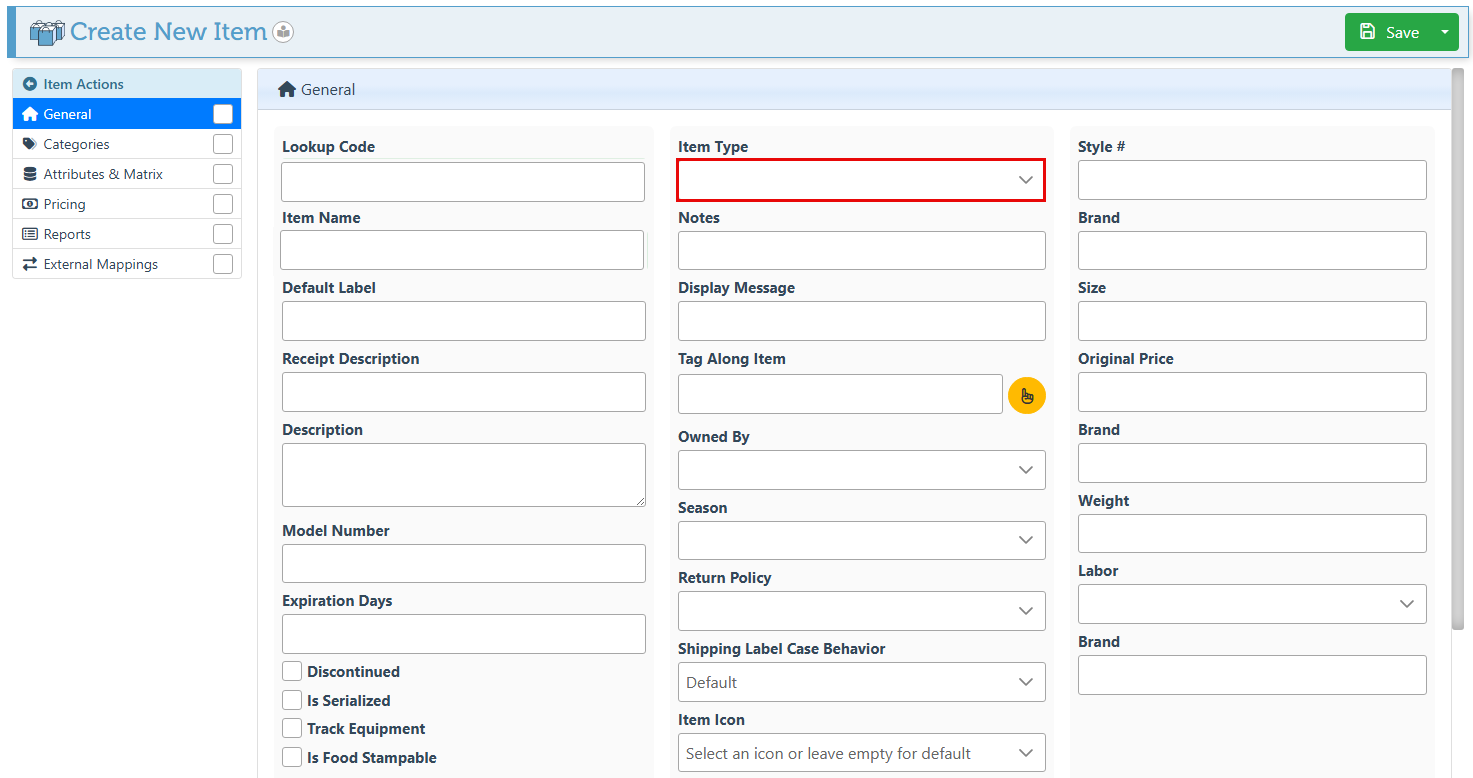Click the green Save button
1473x778 pixels.
[1389, 32]
